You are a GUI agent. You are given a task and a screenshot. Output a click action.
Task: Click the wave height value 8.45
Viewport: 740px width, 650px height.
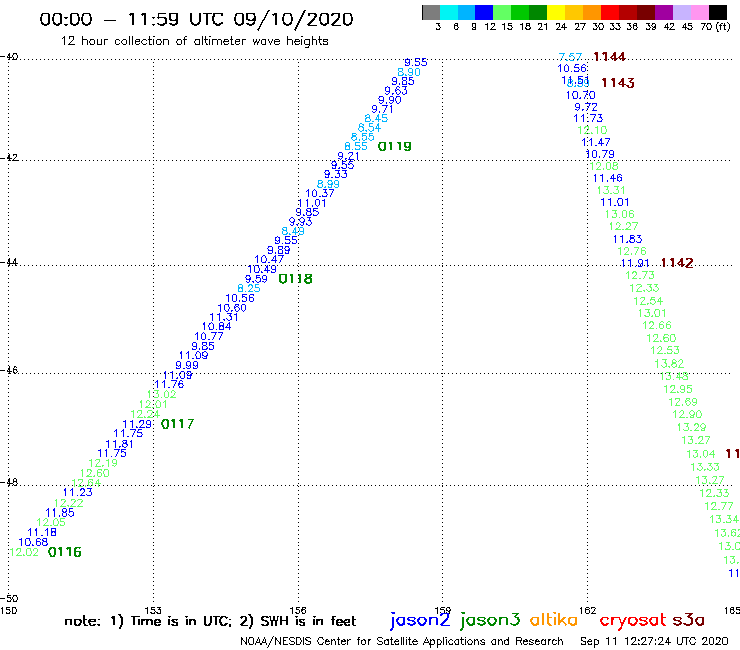[376, 118]
